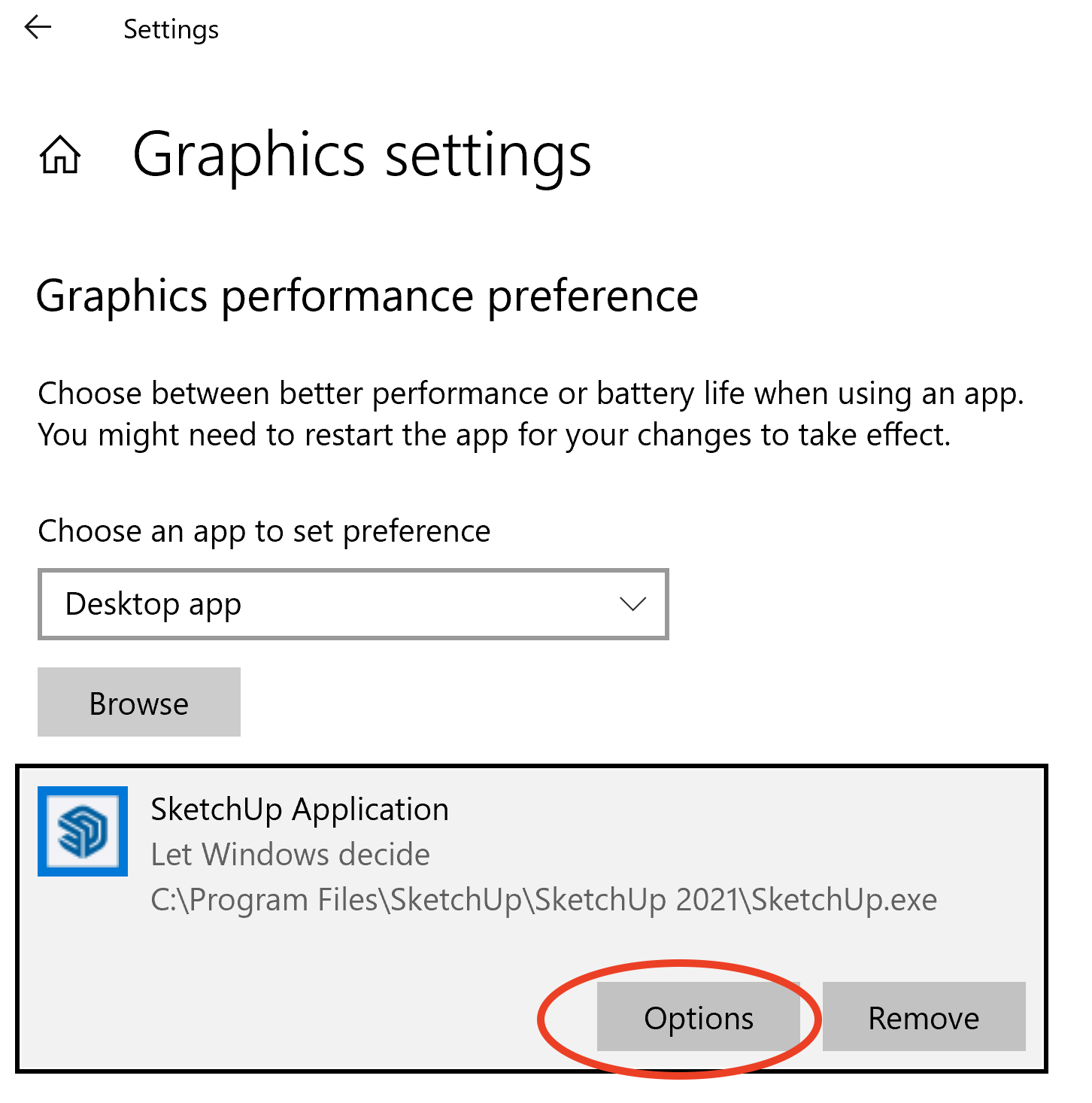This screenshot has width=1092, height=1103.
Task: Click the SketchUp application logo icon
Action: (83, 831)
